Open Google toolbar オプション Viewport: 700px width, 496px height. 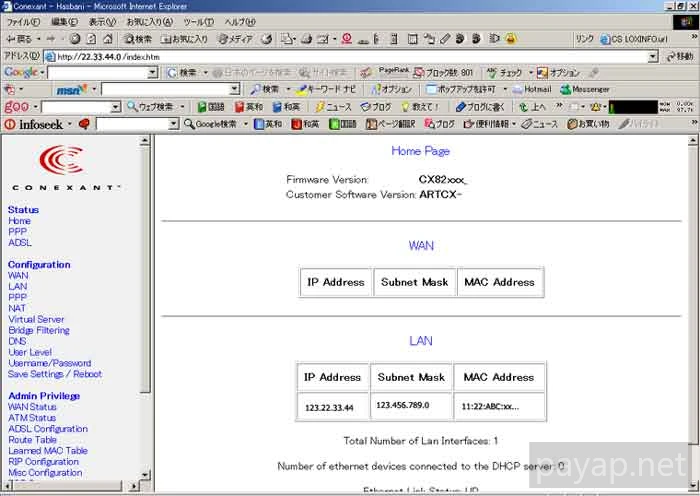(x=558, y=72)
